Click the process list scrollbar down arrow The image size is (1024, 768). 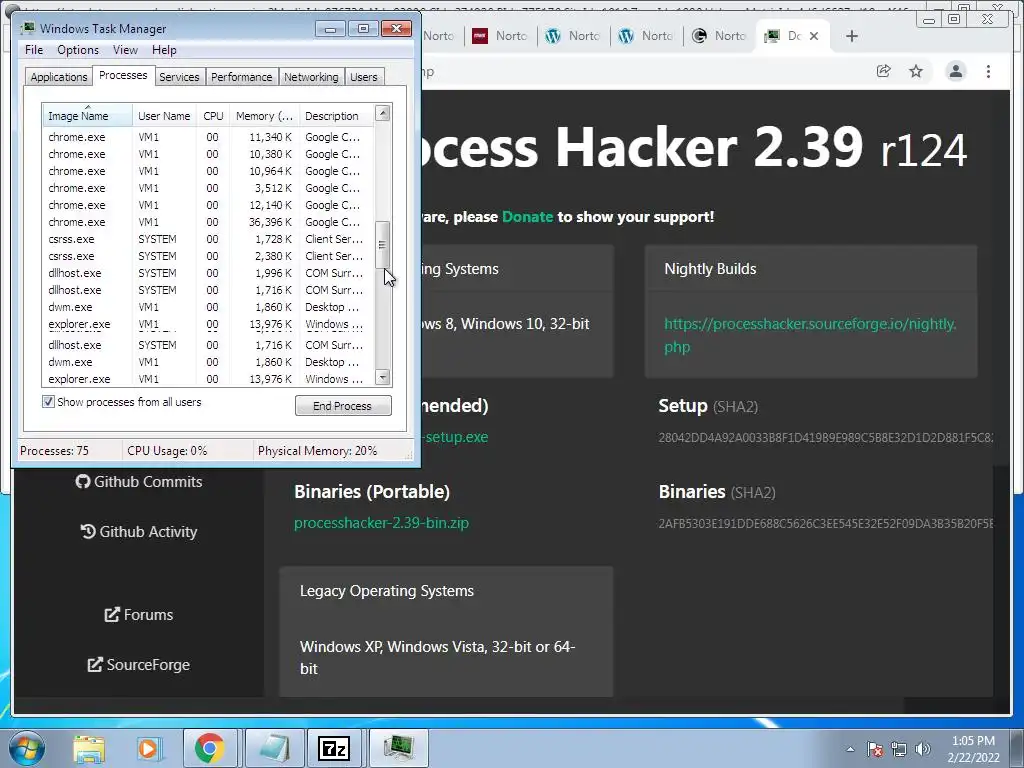coord(383,377)
